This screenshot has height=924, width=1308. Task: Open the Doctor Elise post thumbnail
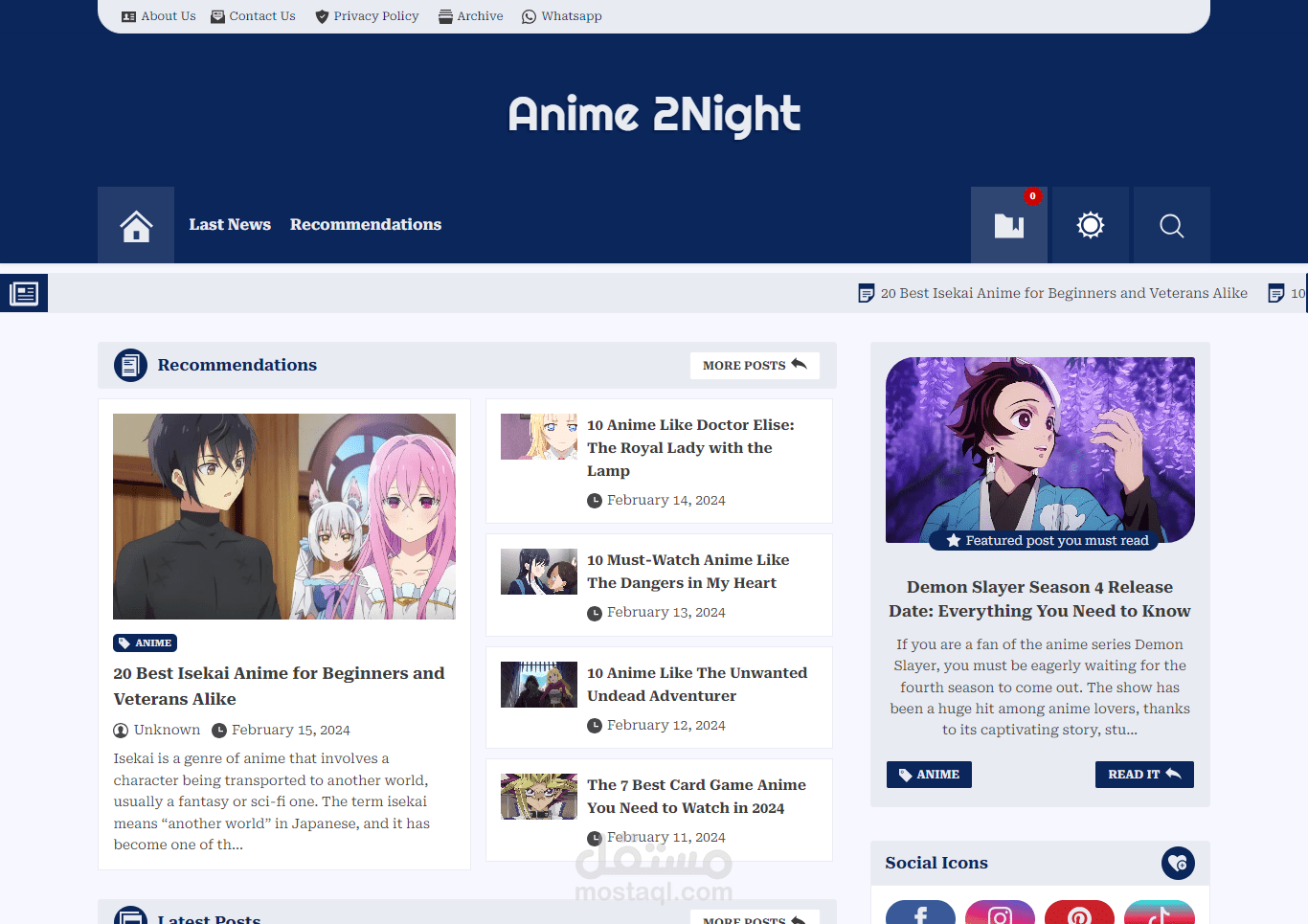pyautogui.click(x=539, y=437)
